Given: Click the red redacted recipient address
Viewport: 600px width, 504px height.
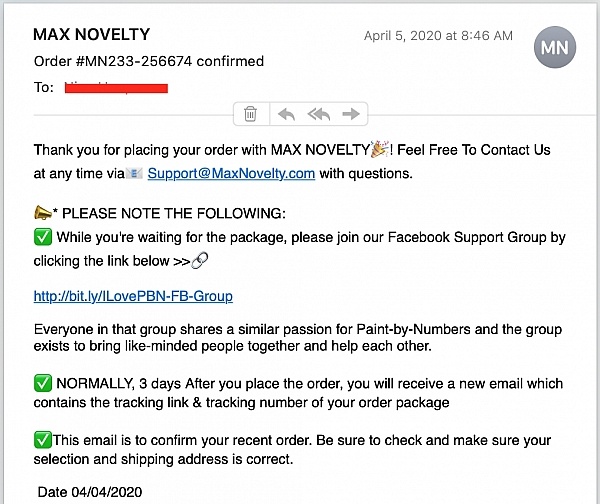Looking at the screenshot, I should [116, 88].
